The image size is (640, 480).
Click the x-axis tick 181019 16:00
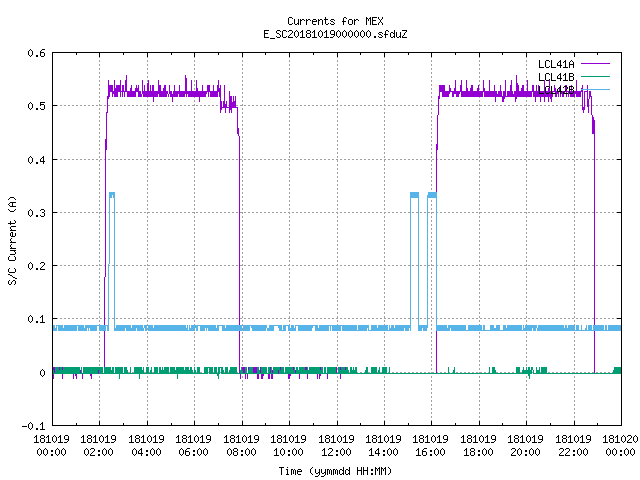coord(431,445)
